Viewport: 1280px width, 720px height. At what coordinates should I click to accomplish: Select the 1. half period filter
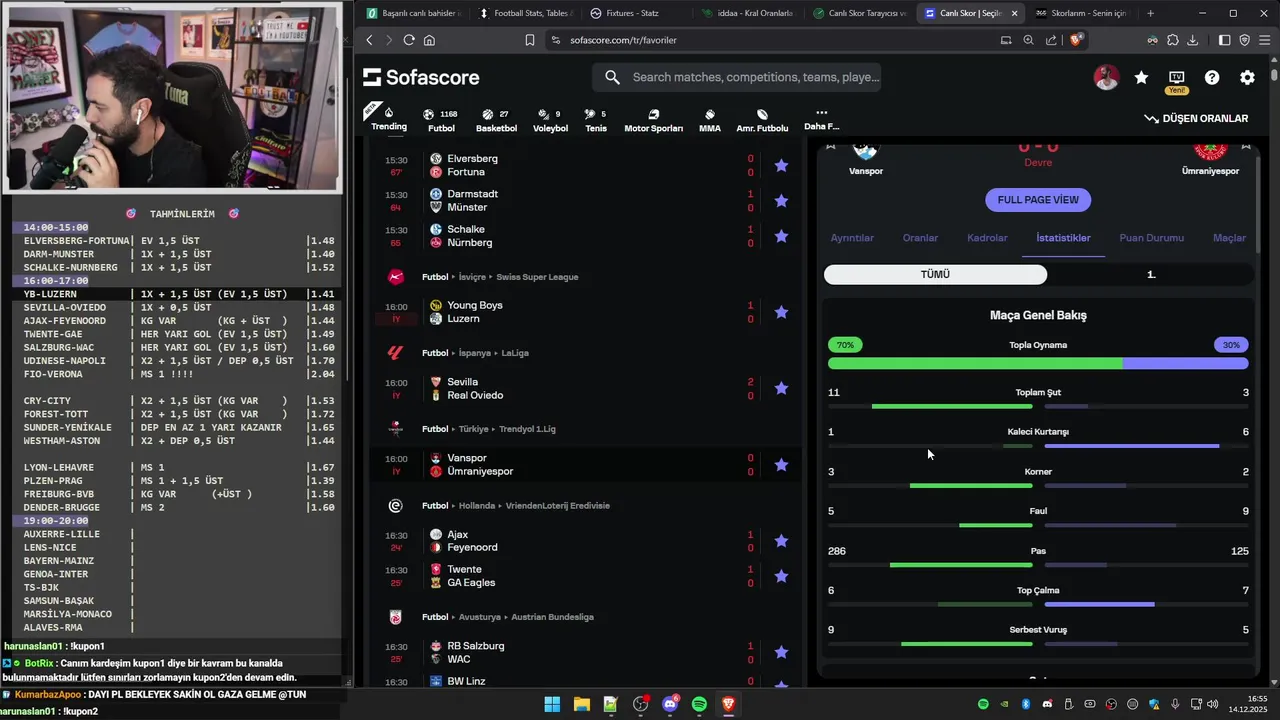tap(1151, 274)
